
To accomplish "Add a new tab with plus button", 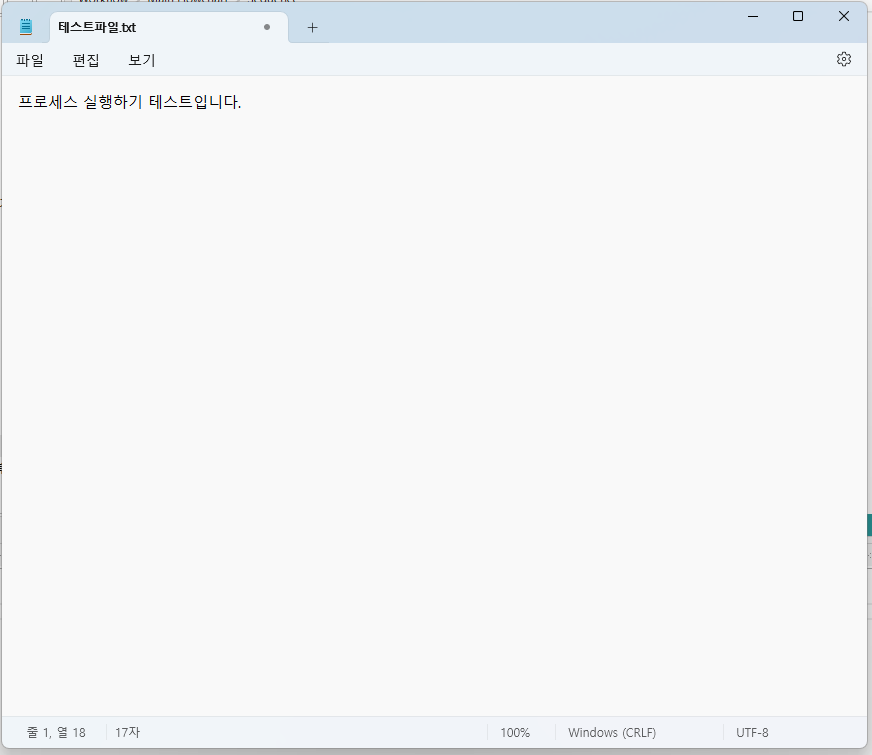I will coord(313,27).
